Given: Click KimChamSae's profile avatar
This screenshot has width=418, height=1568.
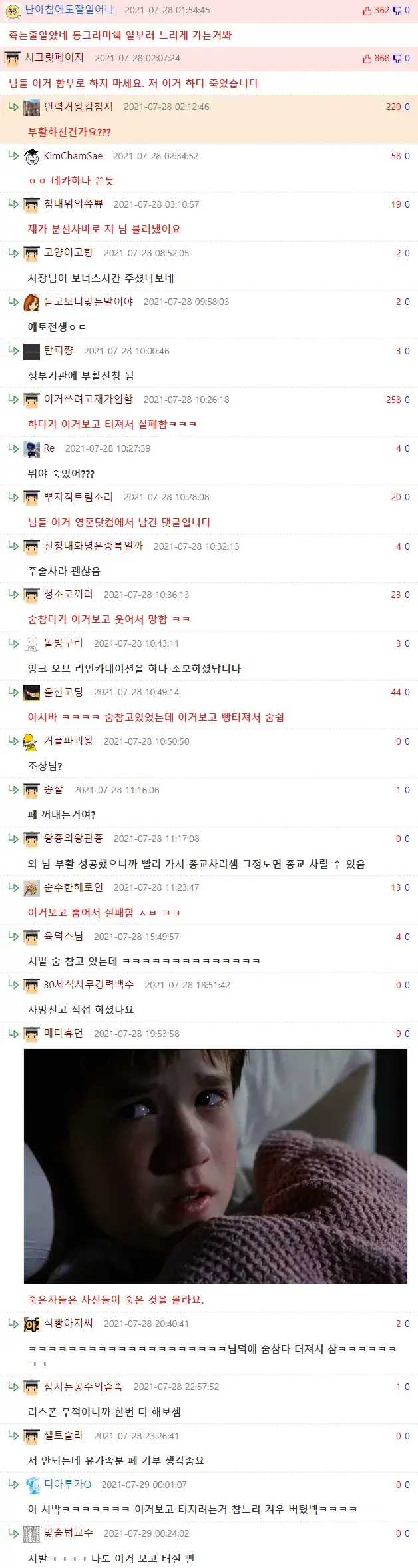Looking at the screenshot, I should (x=31, y=157).
